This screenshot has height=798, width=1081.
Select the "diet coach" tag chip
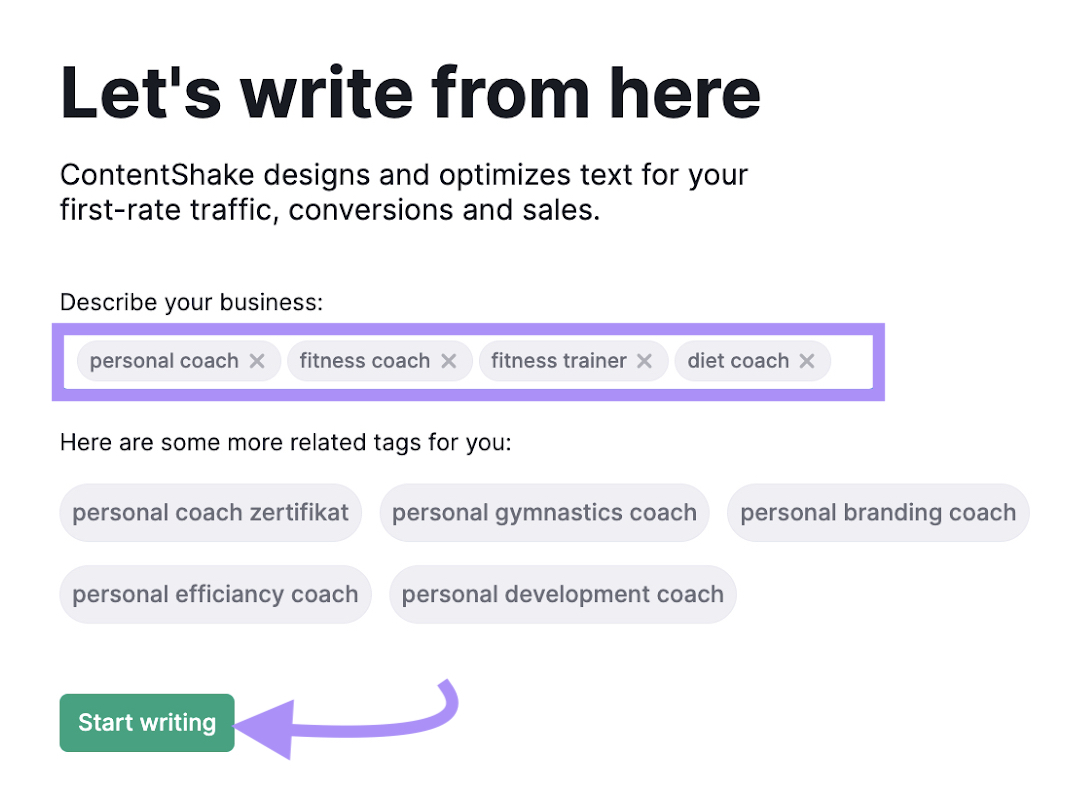tap(735, 360)
